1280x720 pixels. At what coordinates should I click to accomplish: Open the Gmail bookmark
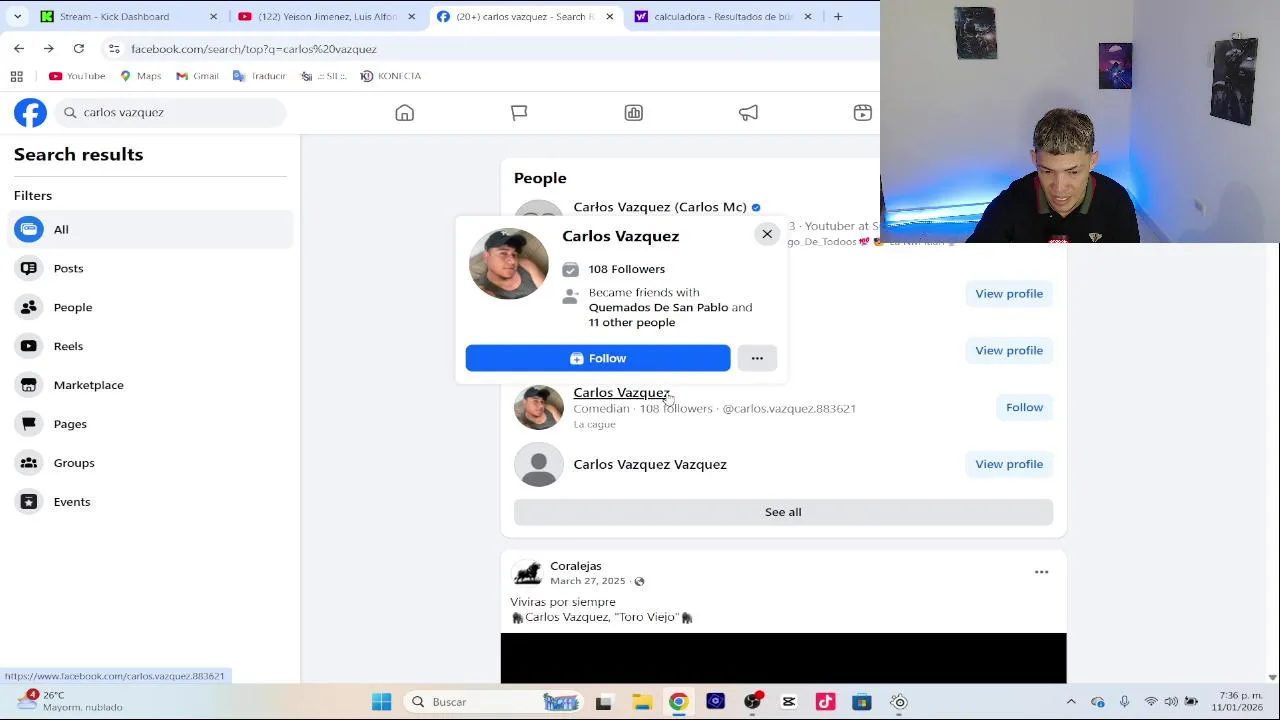pyautogui.click(x=197, y=76)
